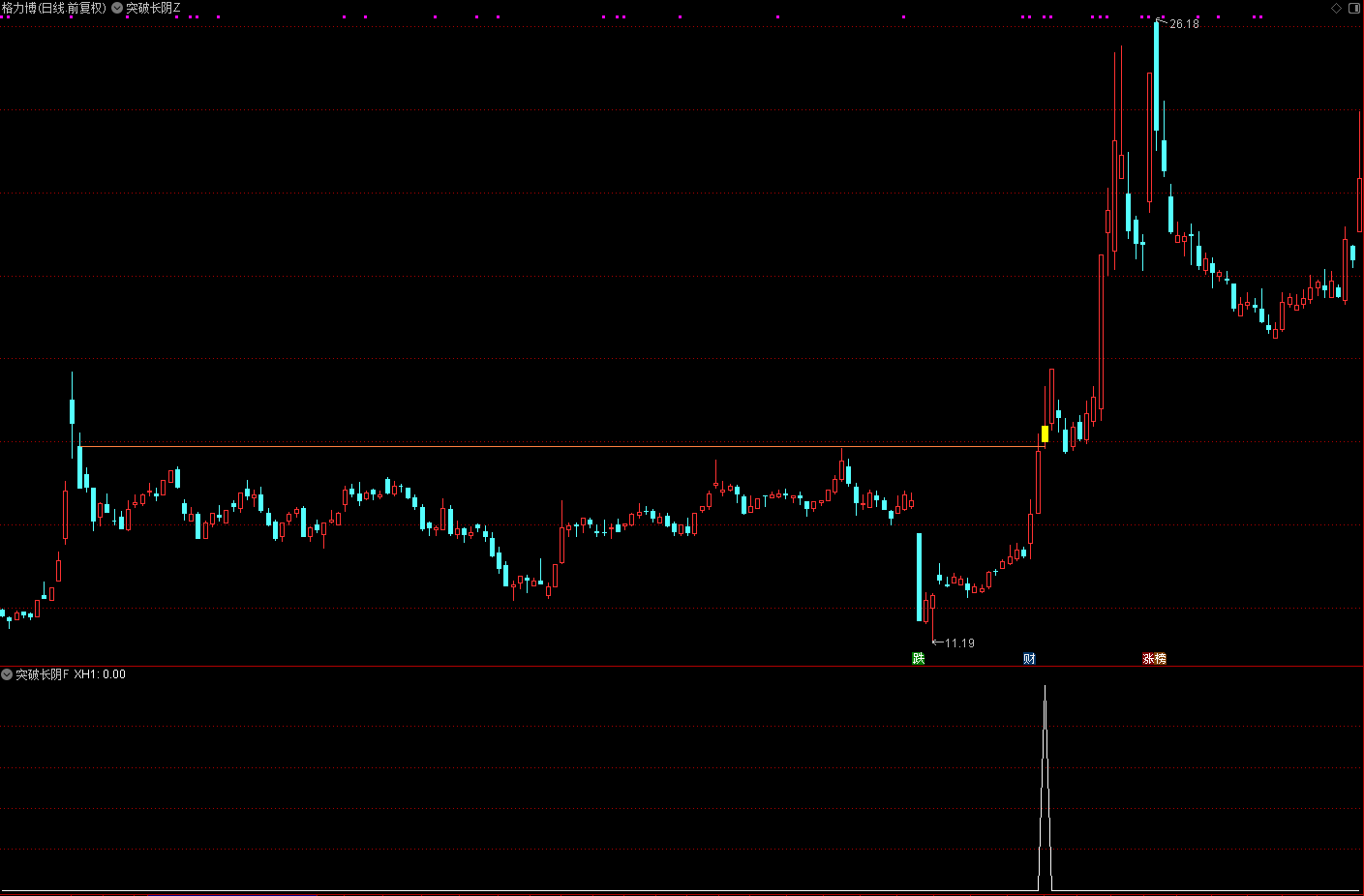Click the dark red 涨 event marker

click(x=1148, y=659)
